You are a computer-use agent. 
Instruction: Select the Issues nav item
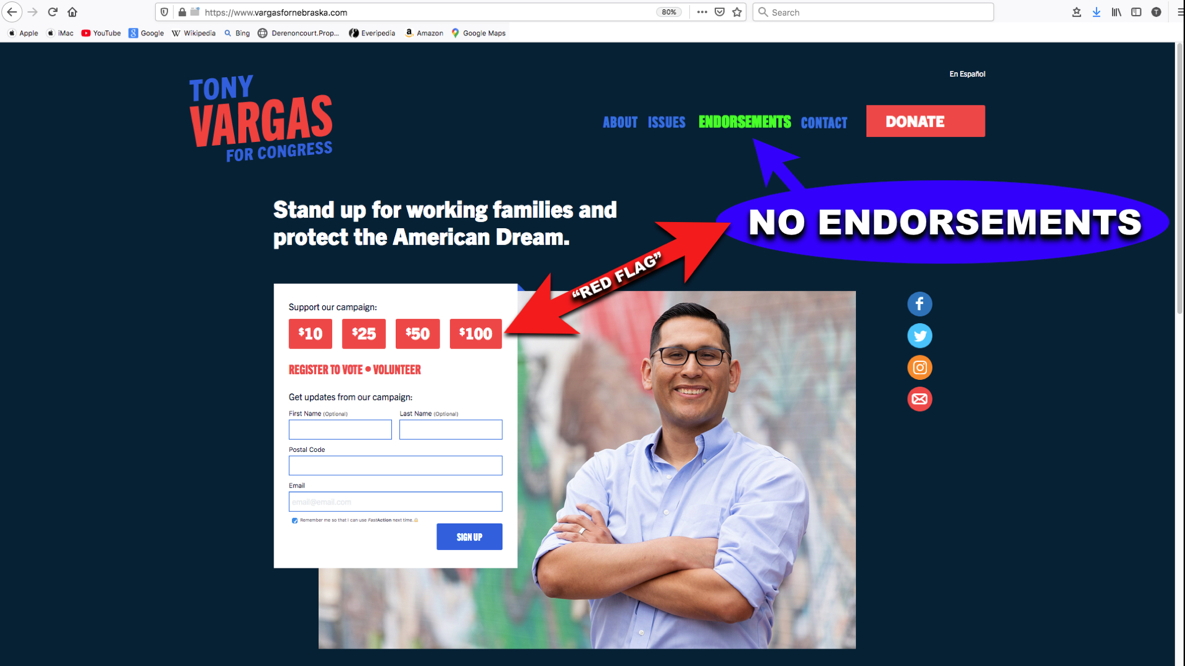pyautogui.click(x=667, y=122)
